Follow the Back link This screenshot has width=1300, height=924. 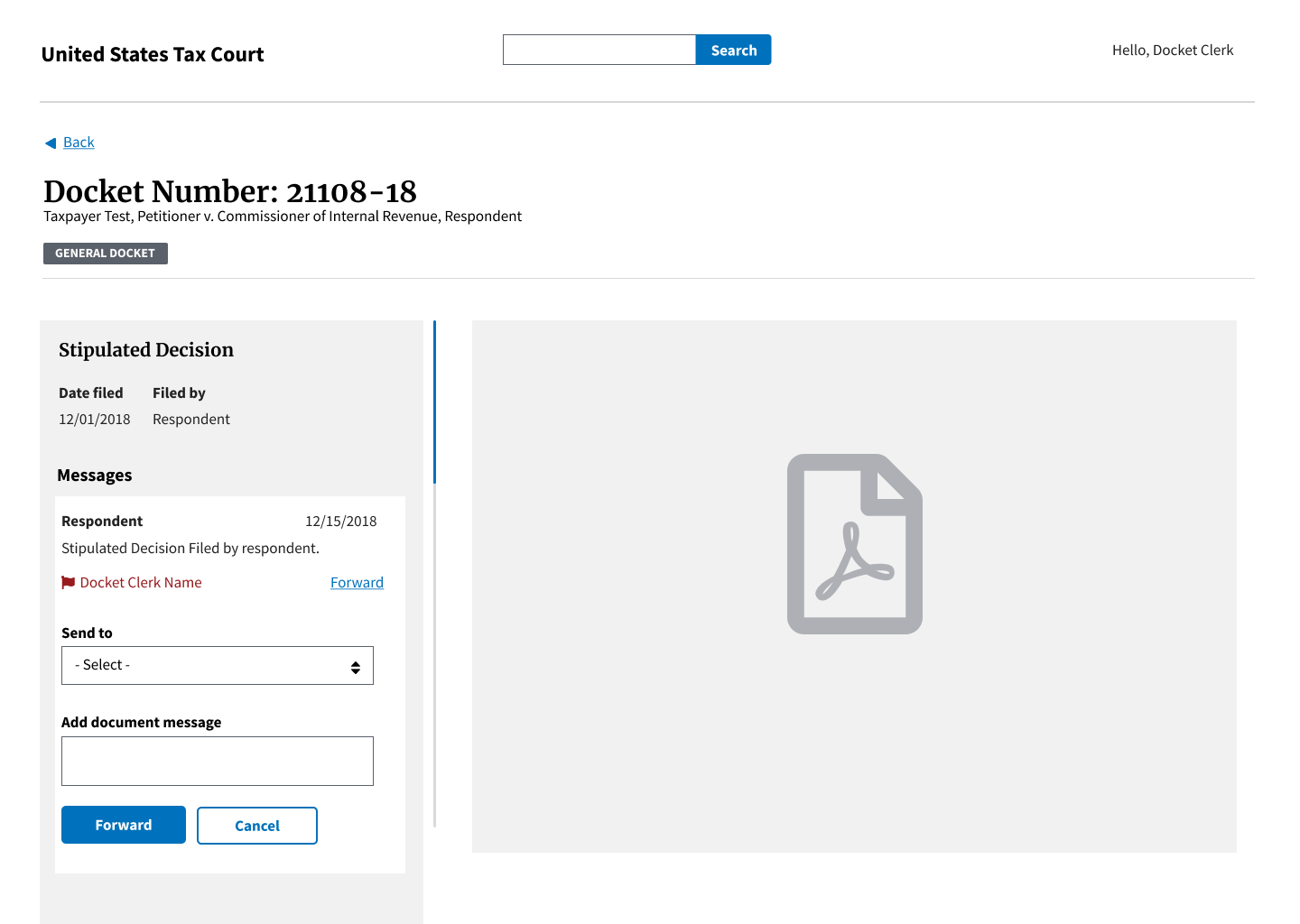point(79,143)
